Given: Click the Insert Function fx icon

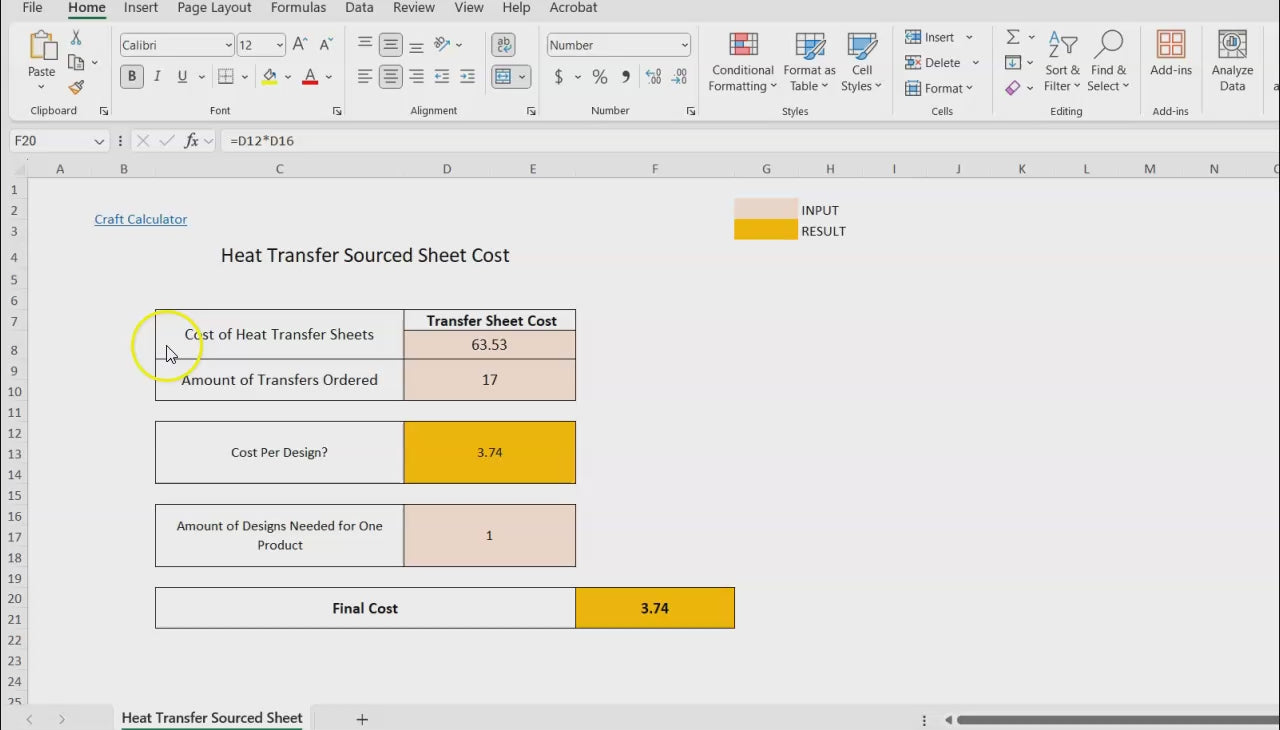Looking at the screenshot, I should coord(191,141).
